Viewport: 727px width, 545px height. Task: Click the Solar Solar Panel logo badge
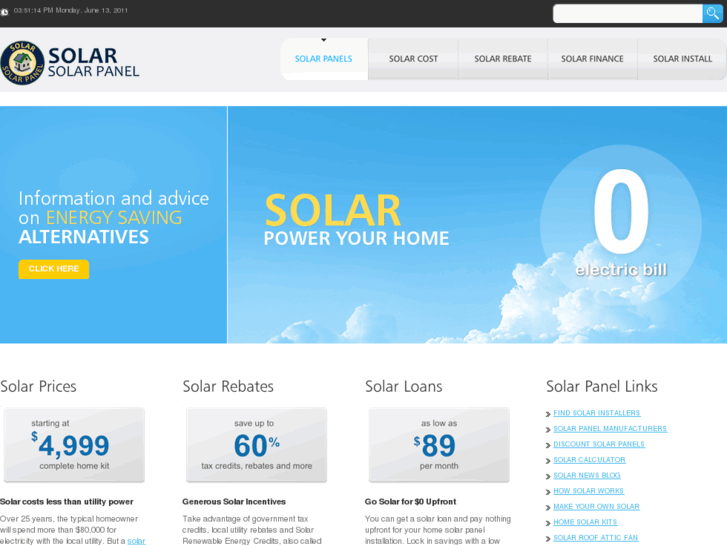[x=22, y=63]
